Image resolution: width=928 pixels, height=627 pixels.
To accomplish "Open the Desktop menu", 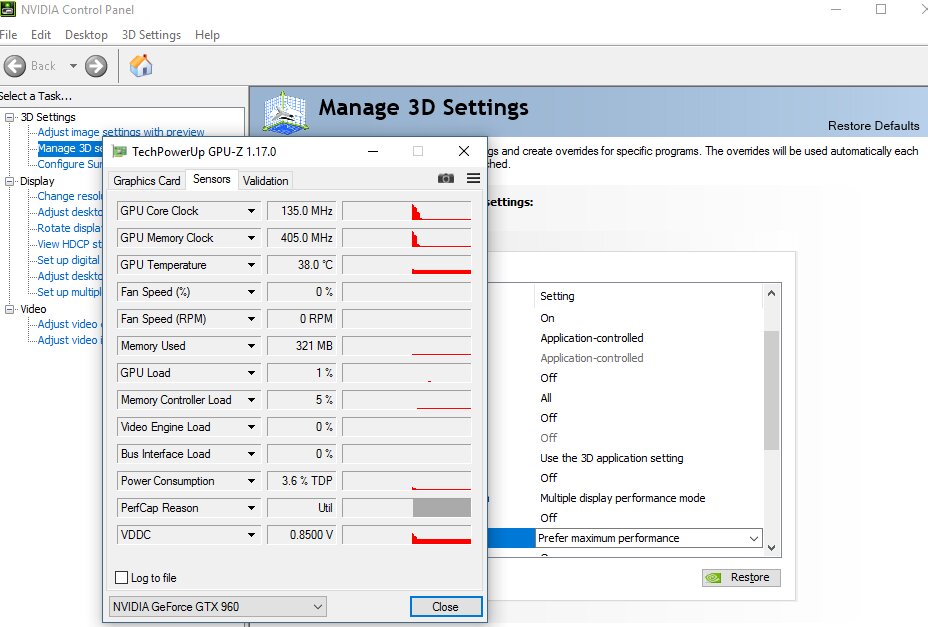I will click(86, 35).
